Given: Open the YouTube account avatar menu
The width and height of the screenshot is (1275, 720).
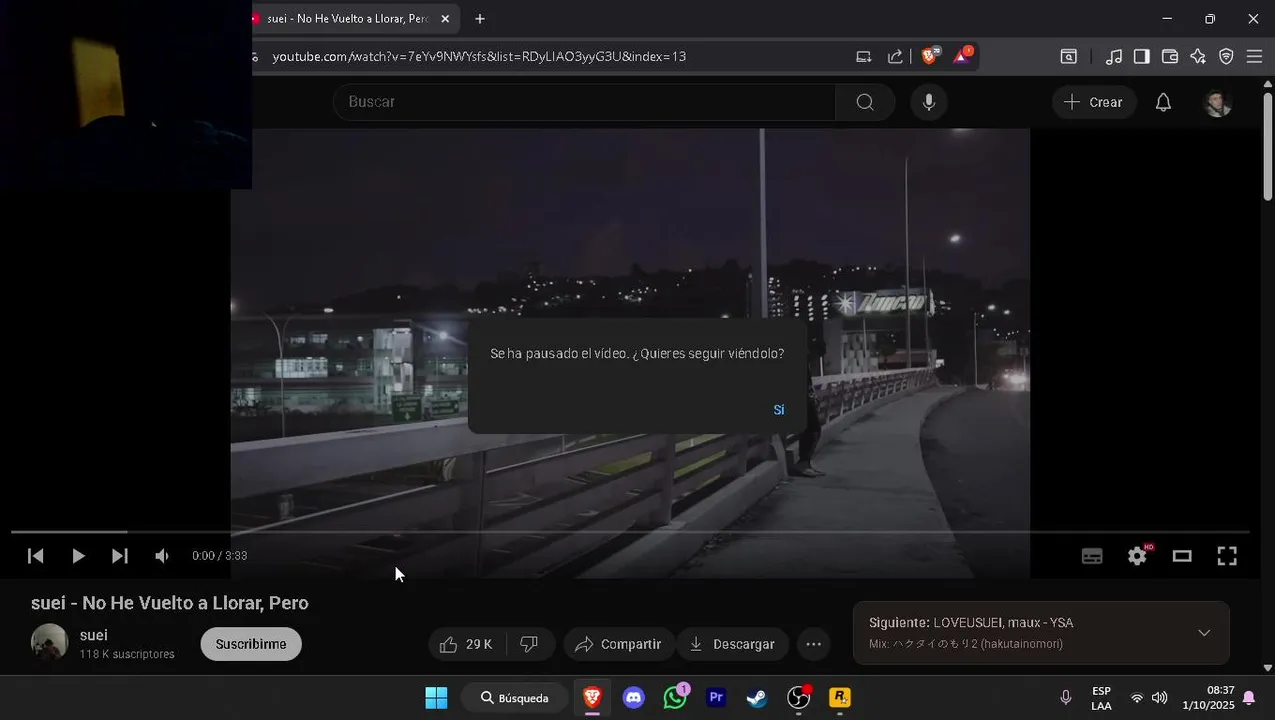Looking at the screenshot, I should pos(1217,102).
